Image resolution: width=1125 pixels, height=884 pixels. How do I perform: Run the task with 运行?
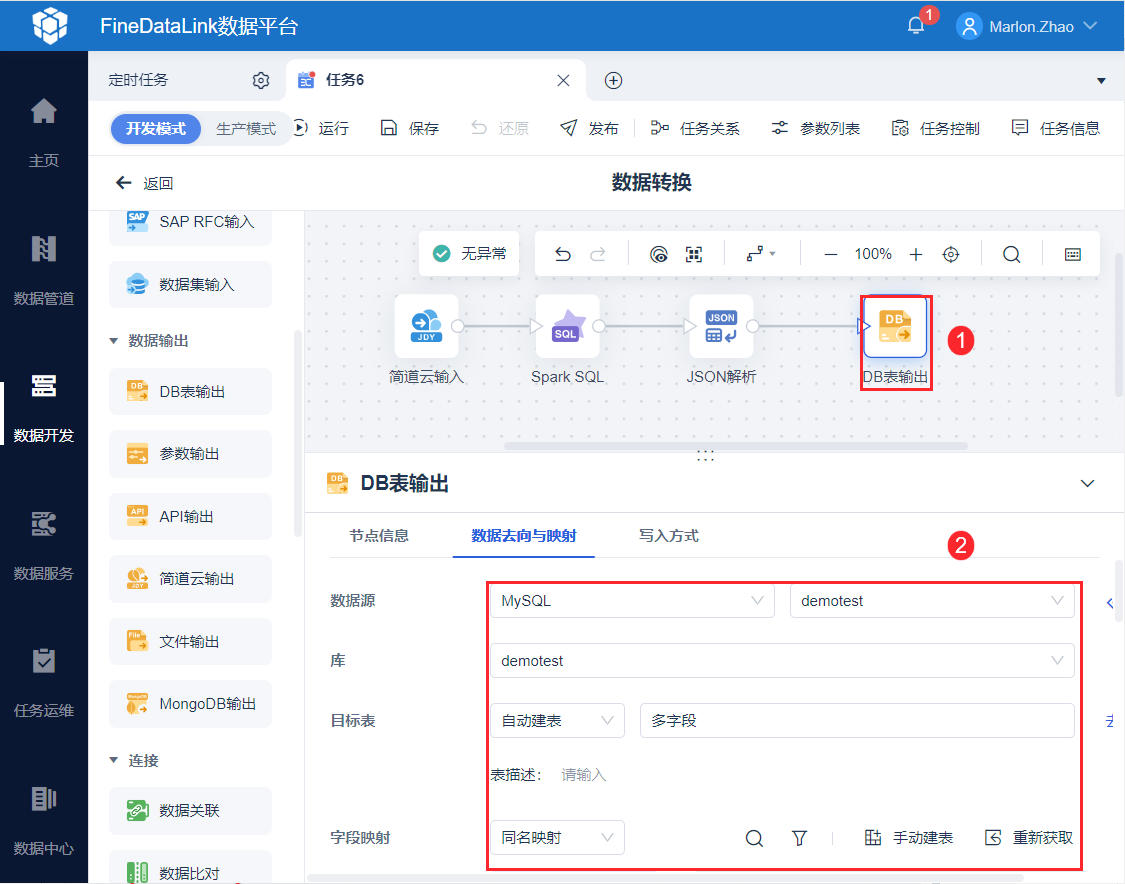pos(321,128)
